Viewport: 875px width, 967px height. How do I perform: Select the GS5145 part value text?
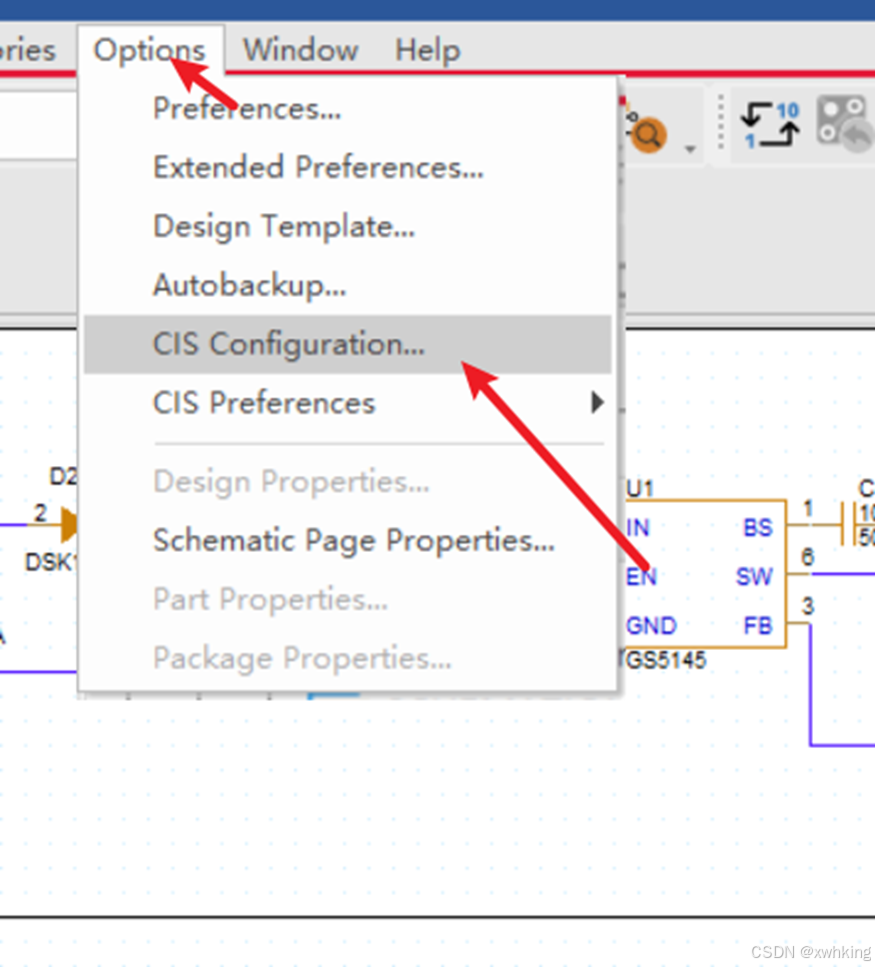(665, 660)
